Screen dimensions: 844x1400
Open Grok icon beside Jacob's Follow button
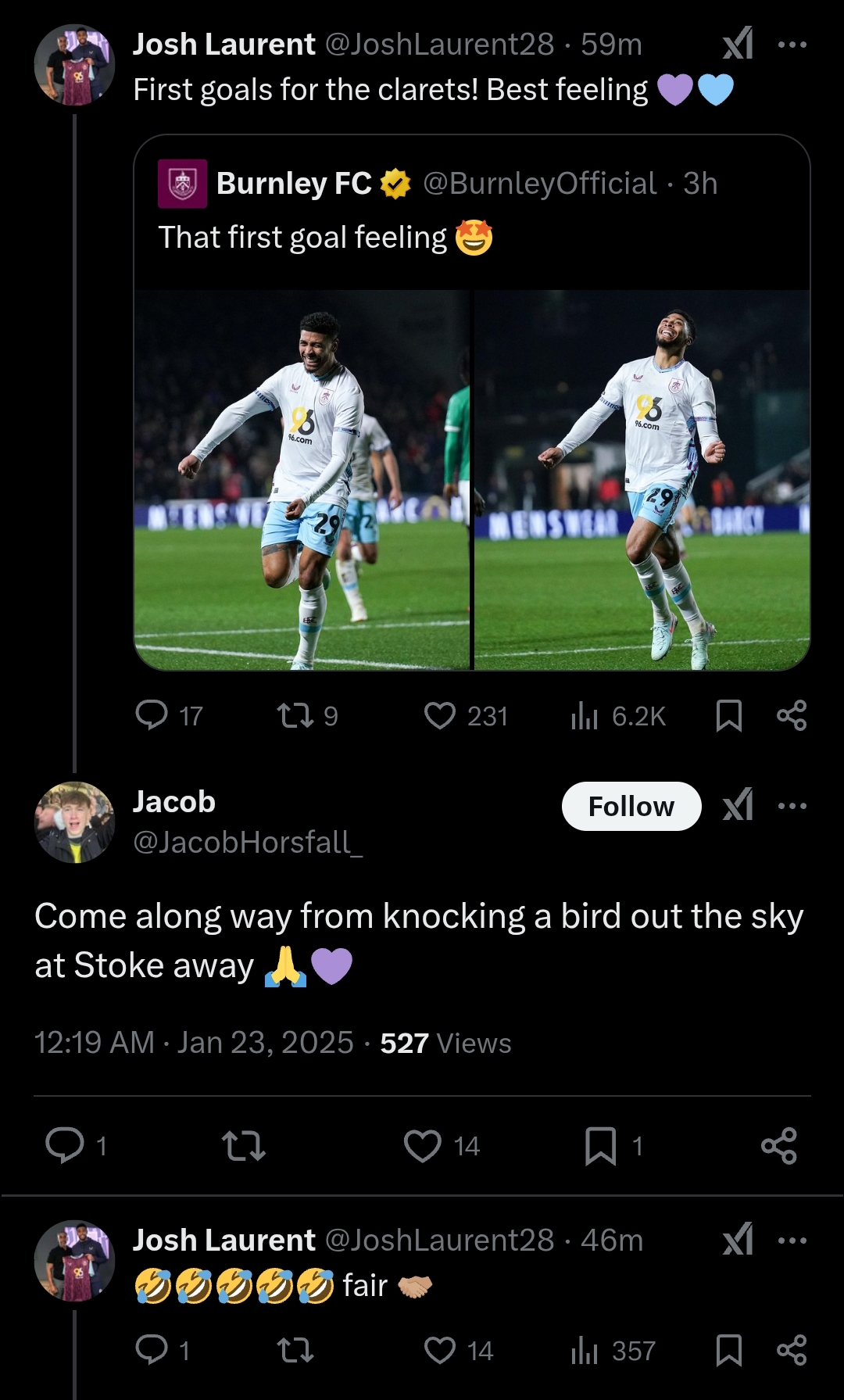click(738, 805)
